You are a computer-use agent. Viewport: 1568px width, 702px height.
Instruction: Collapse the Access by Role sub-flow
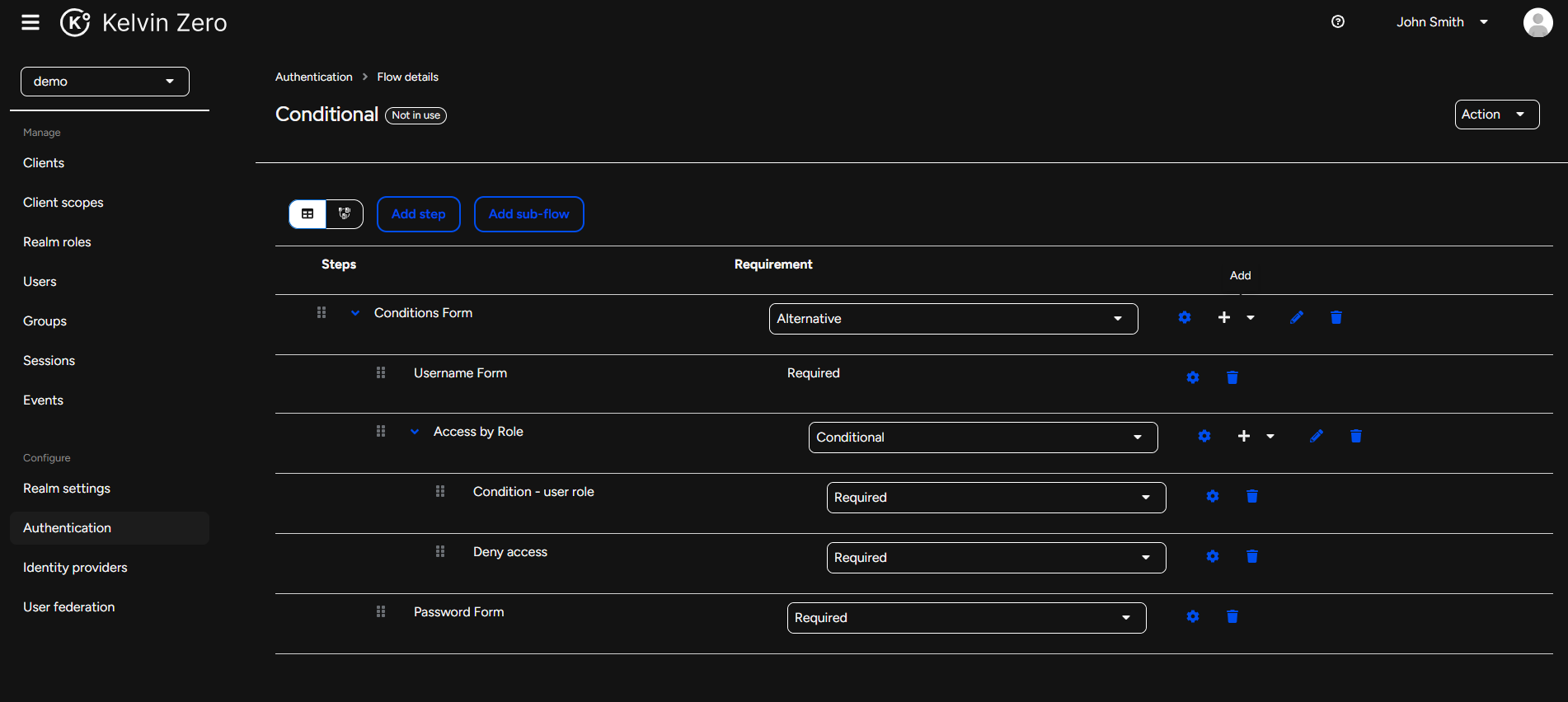415,432
